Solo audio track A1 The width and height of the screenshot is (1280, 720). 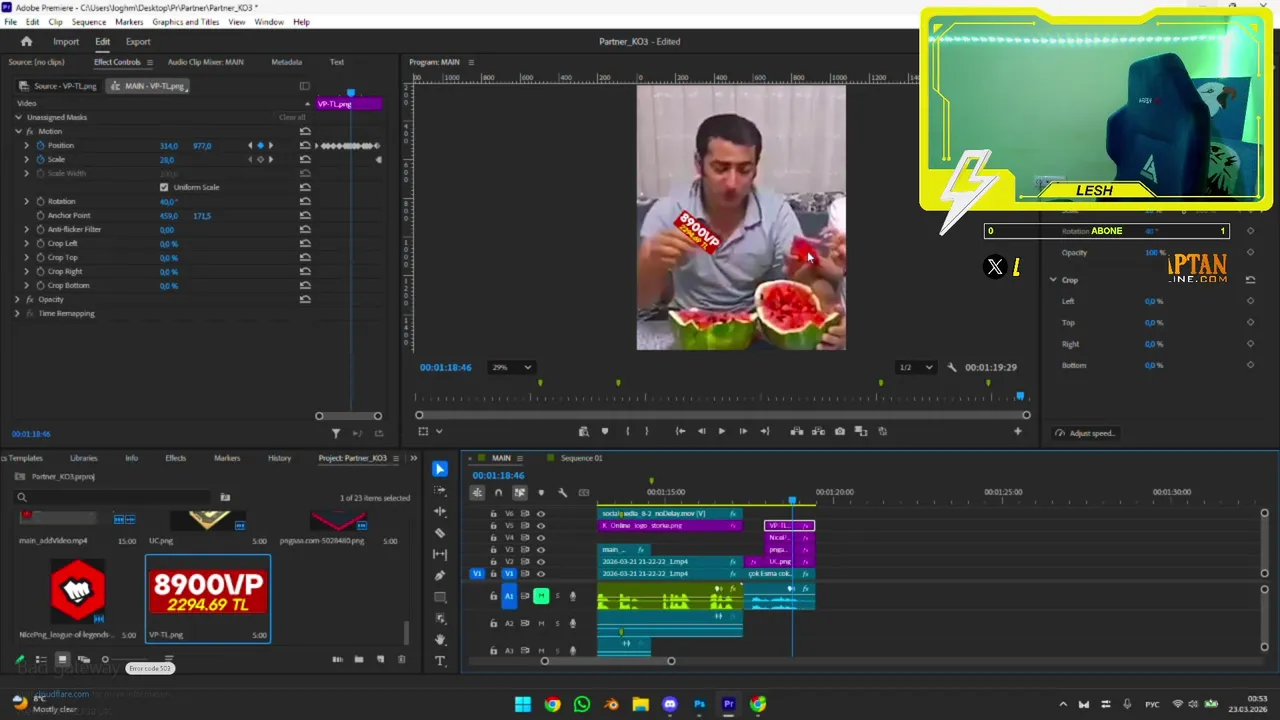click(x=557, y=596)
